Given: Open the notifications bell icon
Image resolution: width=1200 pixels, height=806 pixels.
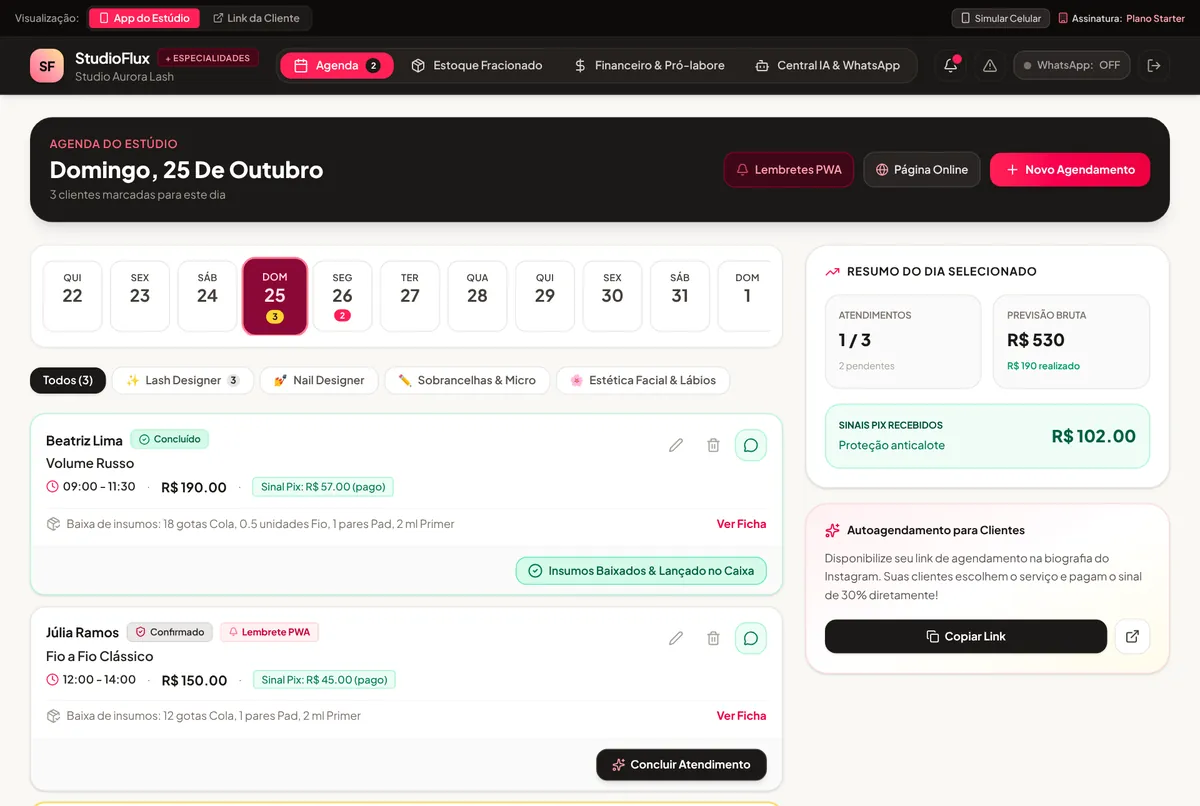Looking at the screenshot, I should click(x=950, y=65).
